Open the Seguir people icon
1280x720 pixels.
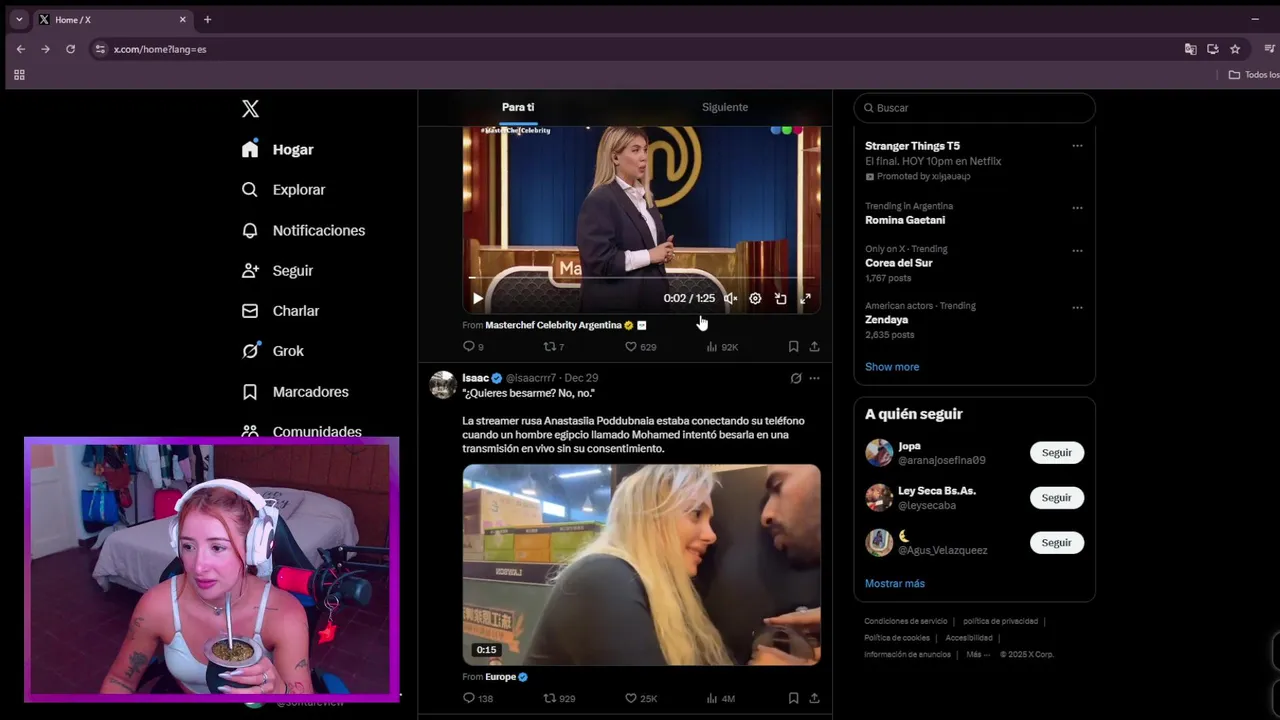point(250,271)
